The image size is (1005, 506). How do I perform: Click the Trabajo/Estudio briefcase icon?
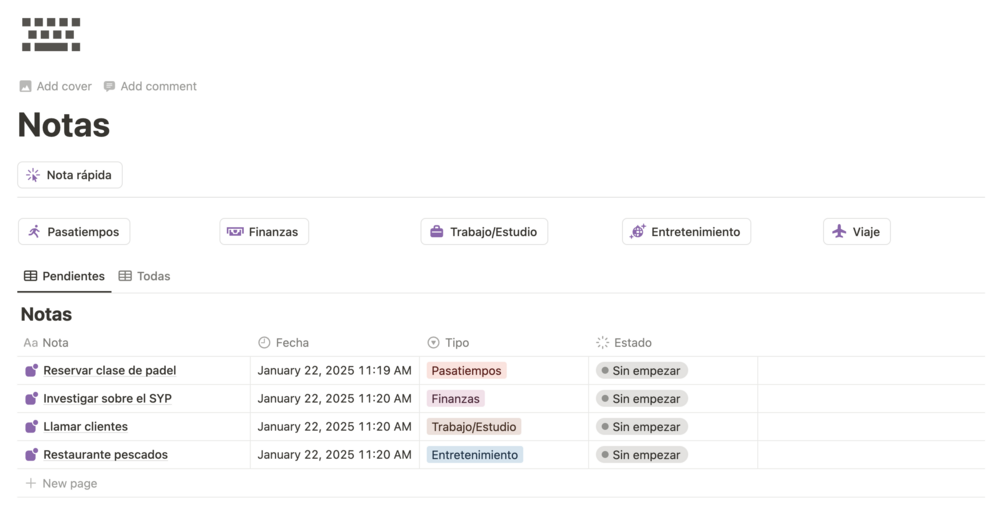[x=436, y=232]
